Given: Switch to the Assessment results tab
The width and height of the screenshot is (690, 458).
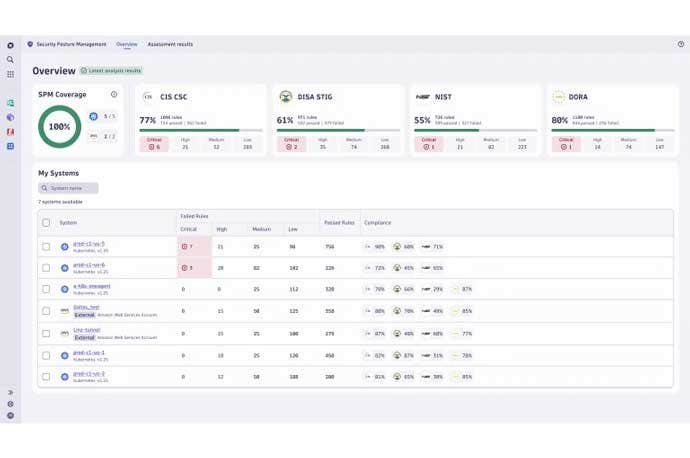Looking at the screenshot, I should click(170, 45).
